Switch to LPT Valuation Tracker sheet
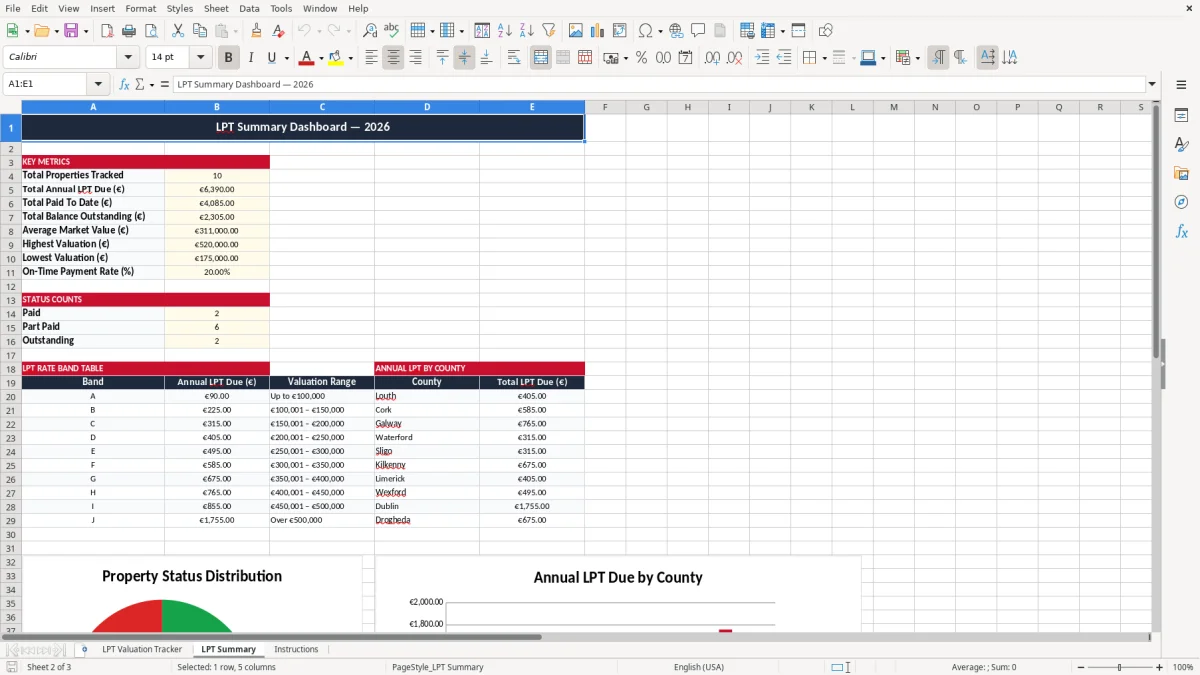This screenshot has height=675, width=1200. (142, 649)
